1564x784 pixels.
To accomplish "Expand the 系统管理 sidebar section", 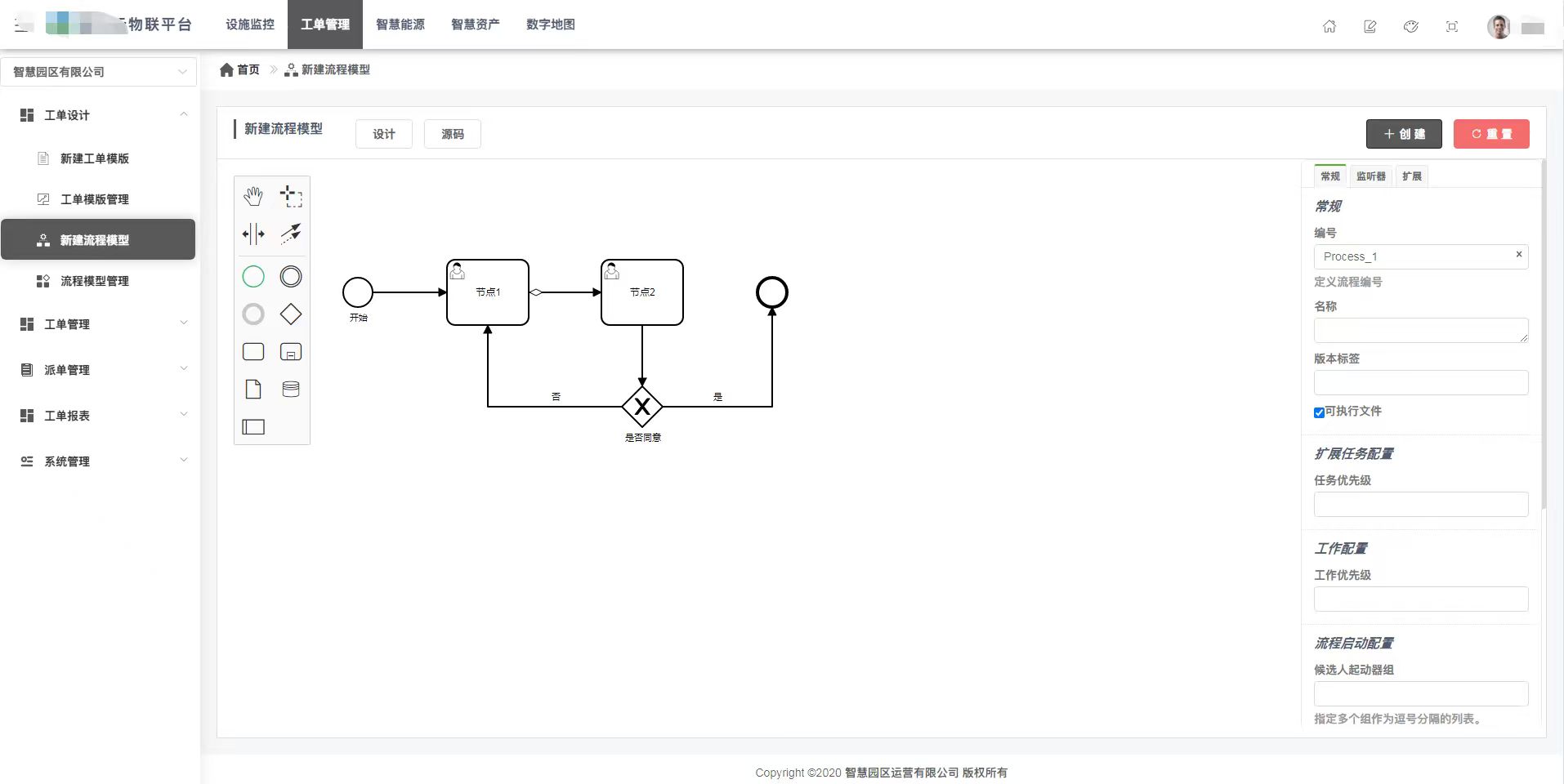I will 99,461.
